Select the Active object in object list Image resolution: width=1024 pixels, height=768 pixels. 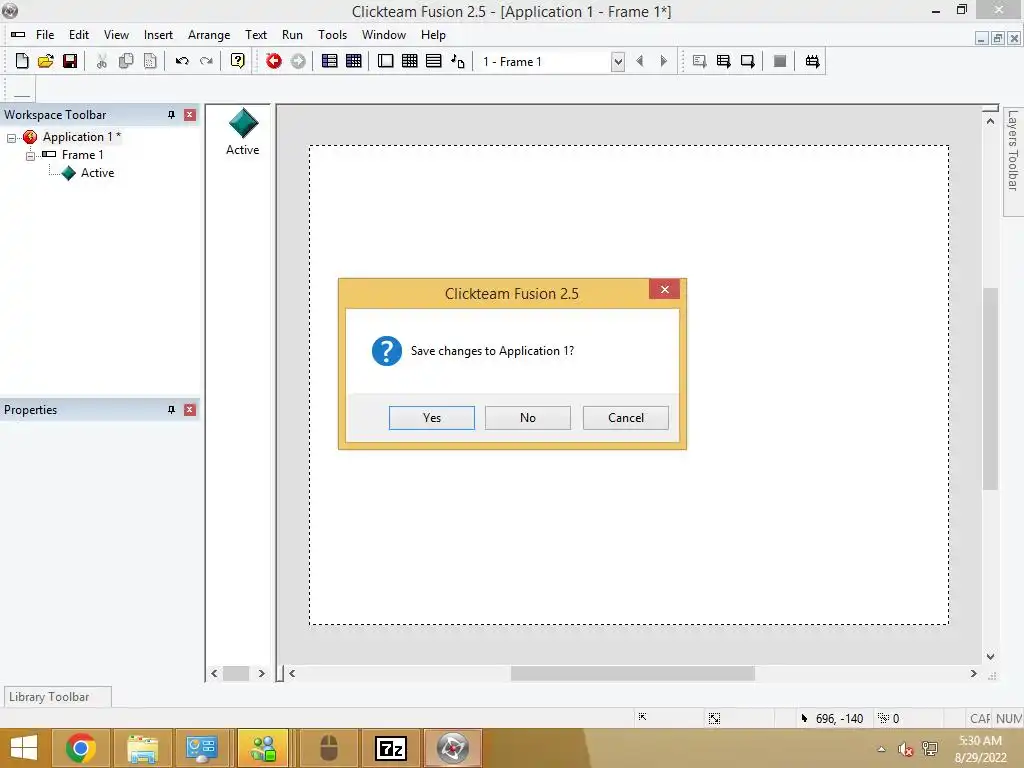(242, 132)
